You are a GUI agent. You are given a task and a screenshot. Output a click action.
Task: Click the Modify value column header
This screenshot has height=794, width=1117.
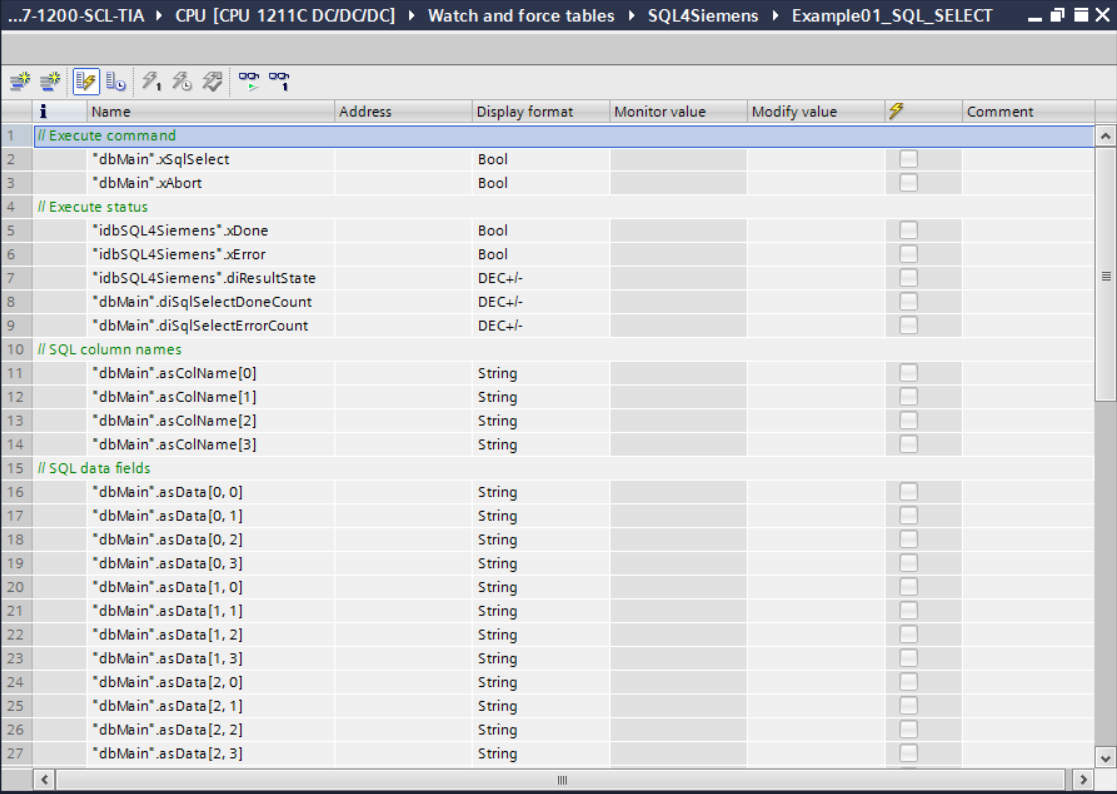816,111
